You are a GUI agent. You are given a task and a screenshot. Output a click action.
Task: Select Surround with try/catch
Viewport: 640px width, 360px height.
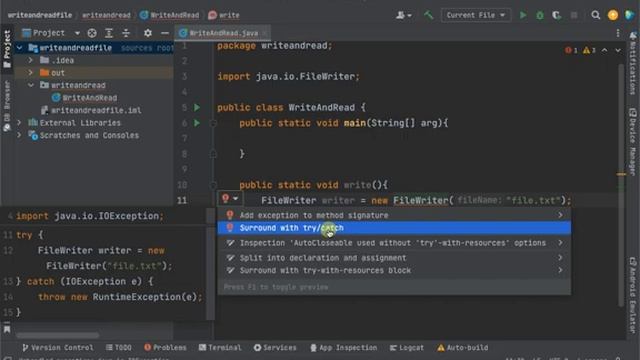click(393, 228)
